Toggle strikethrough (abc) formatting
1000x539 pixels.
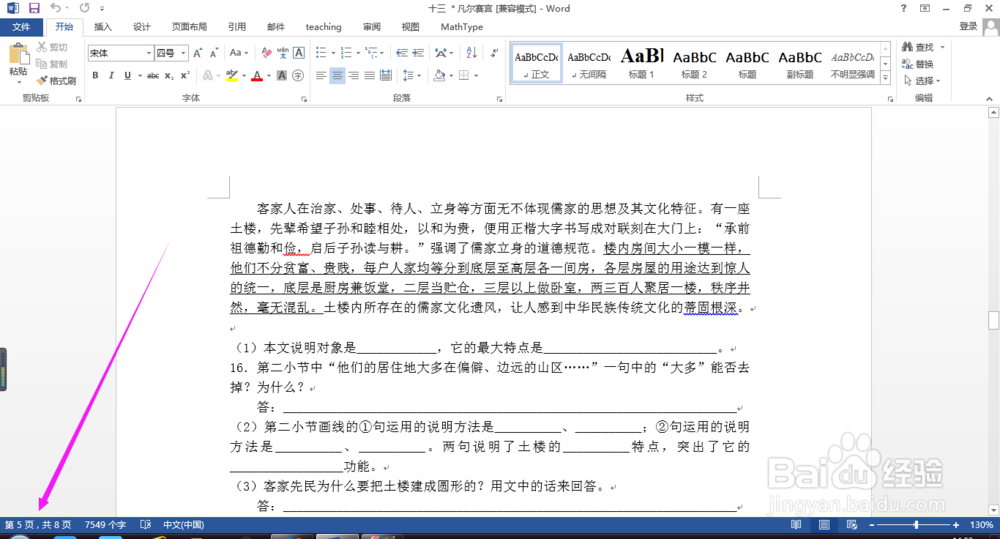coord(153,75)
